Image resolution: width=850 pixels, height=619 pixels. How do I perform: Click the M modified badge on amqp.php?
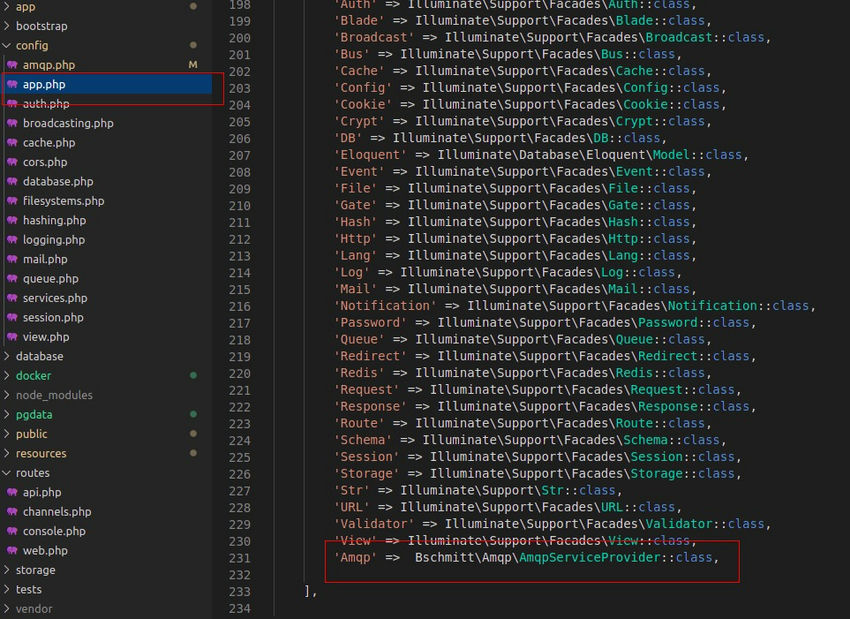click(x=192, y=65)
